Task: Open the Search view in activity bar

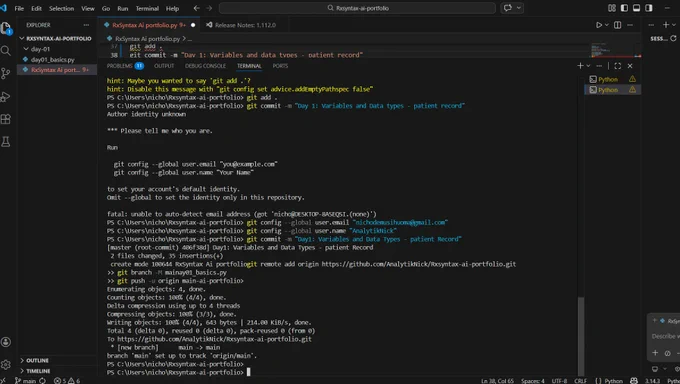Action: pyautogui.click(x=6, y=51)
